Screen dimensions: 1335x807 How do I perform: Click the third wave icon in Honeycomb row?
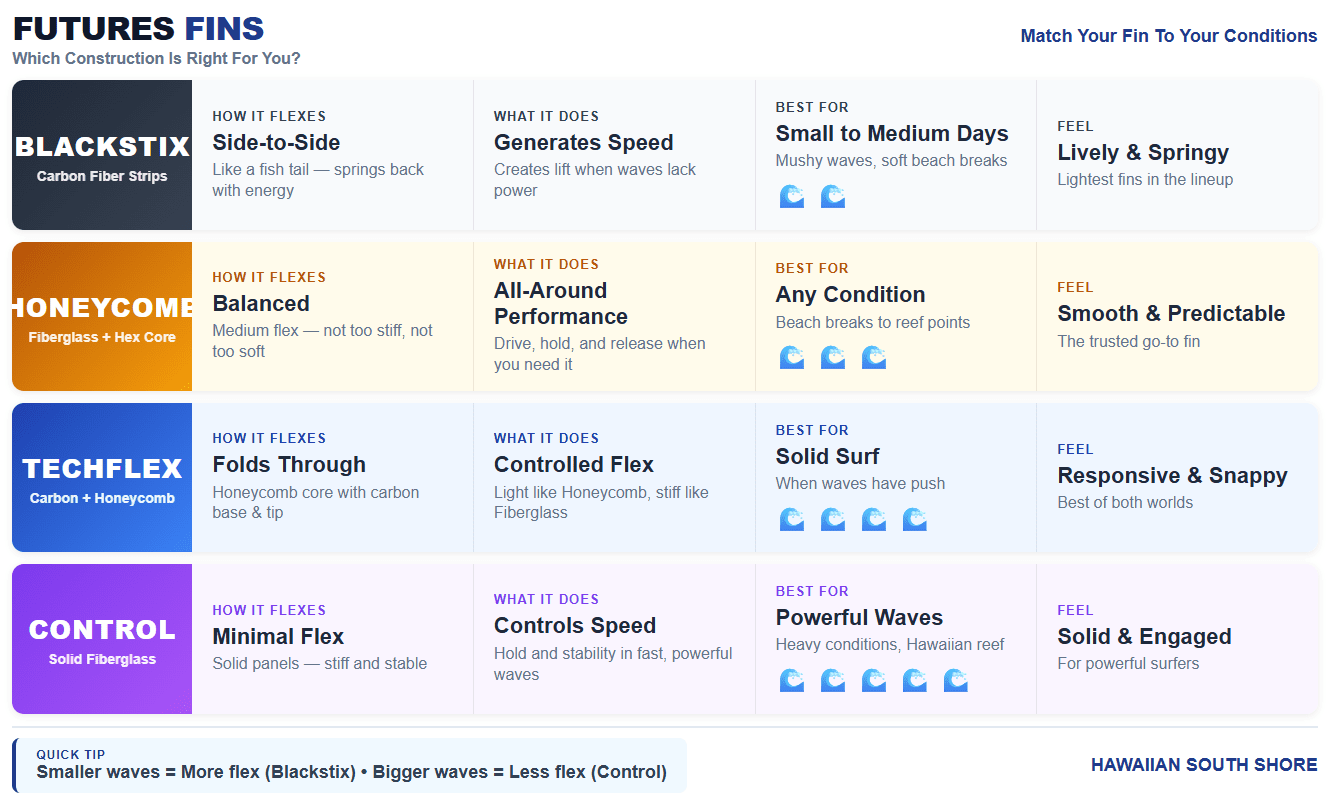873,357
